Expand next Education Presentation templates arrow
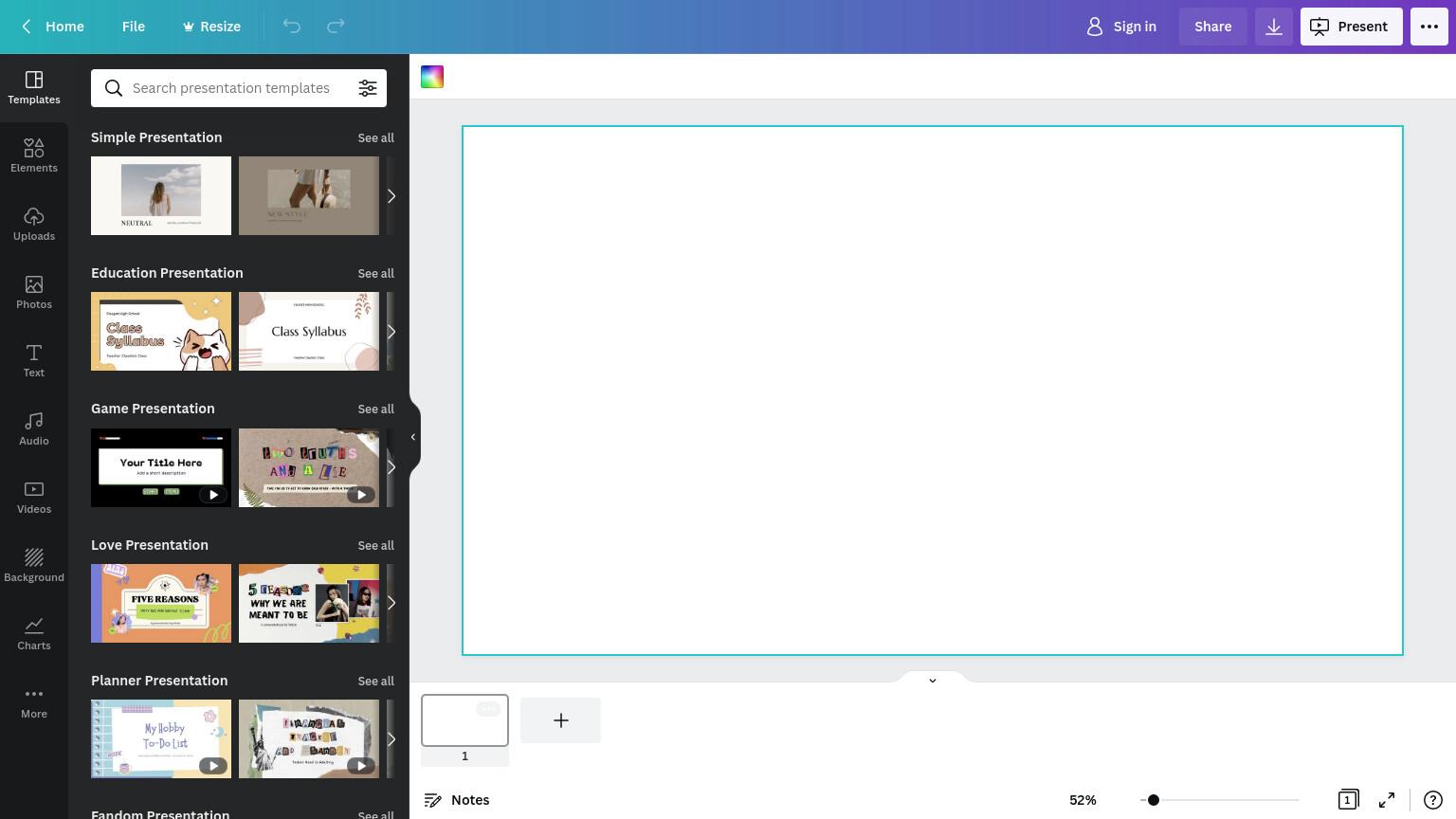This screenshot has height=819, width=1456. click(x=391, y=332)
